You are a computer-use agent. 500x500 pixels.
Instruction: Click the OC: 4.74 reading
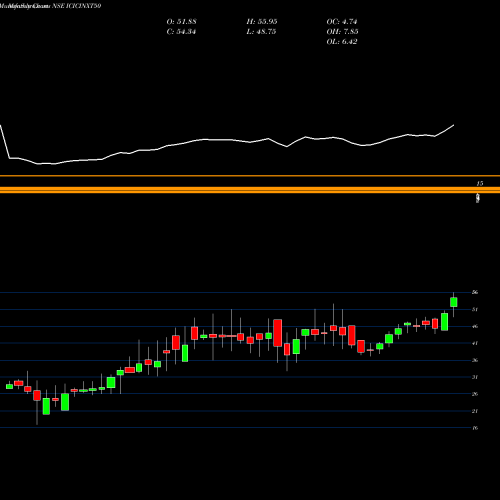click(x=342, y=22)
